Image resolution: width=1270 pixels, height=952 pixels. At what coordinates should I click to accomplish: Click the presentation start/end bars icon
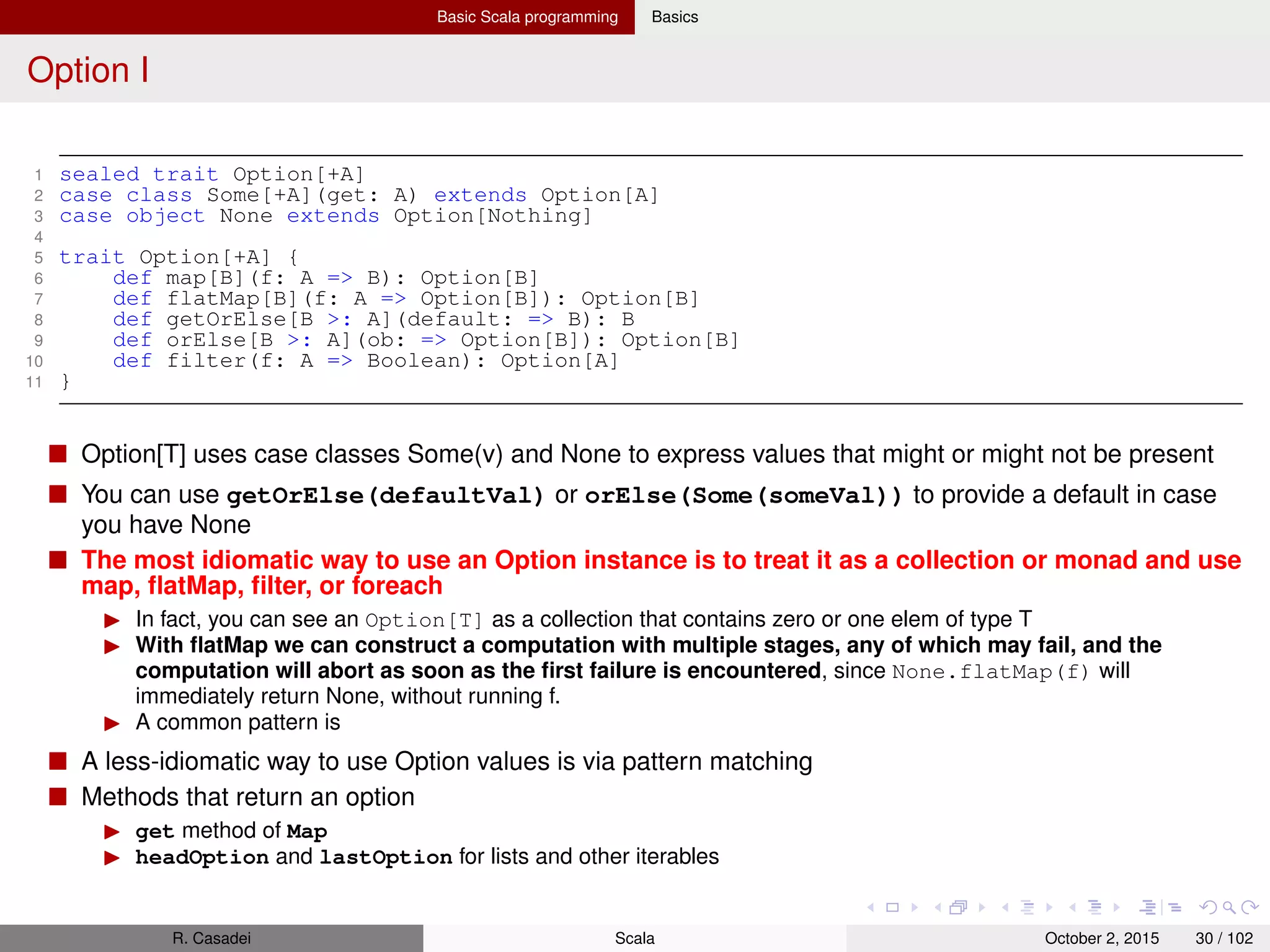[1148, 907]
